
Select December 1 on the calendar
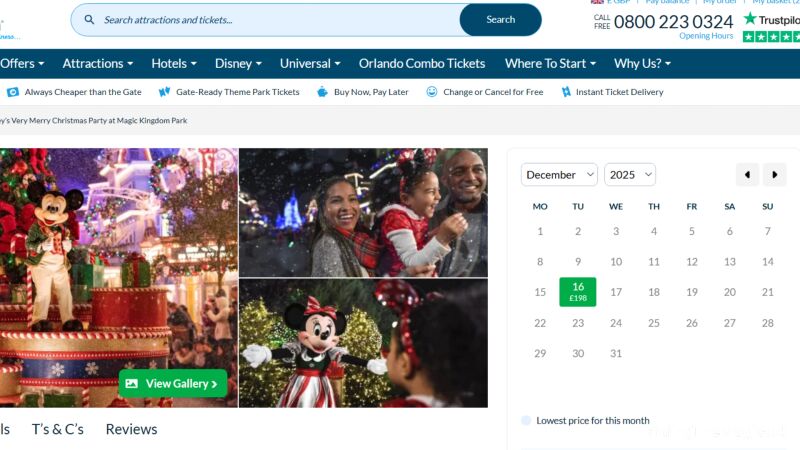tap(540, 231)
